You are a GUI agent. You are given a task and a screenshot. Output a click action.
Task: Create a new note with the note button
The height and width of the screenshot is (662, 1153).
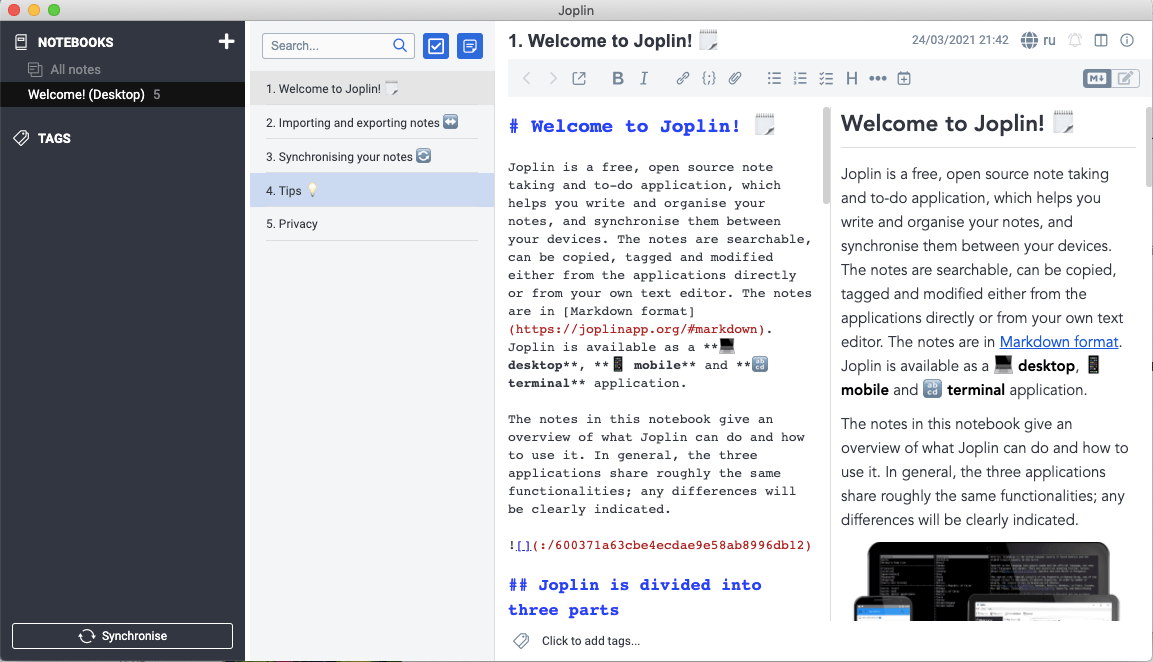pyautogui.click(x=470, y=46)
